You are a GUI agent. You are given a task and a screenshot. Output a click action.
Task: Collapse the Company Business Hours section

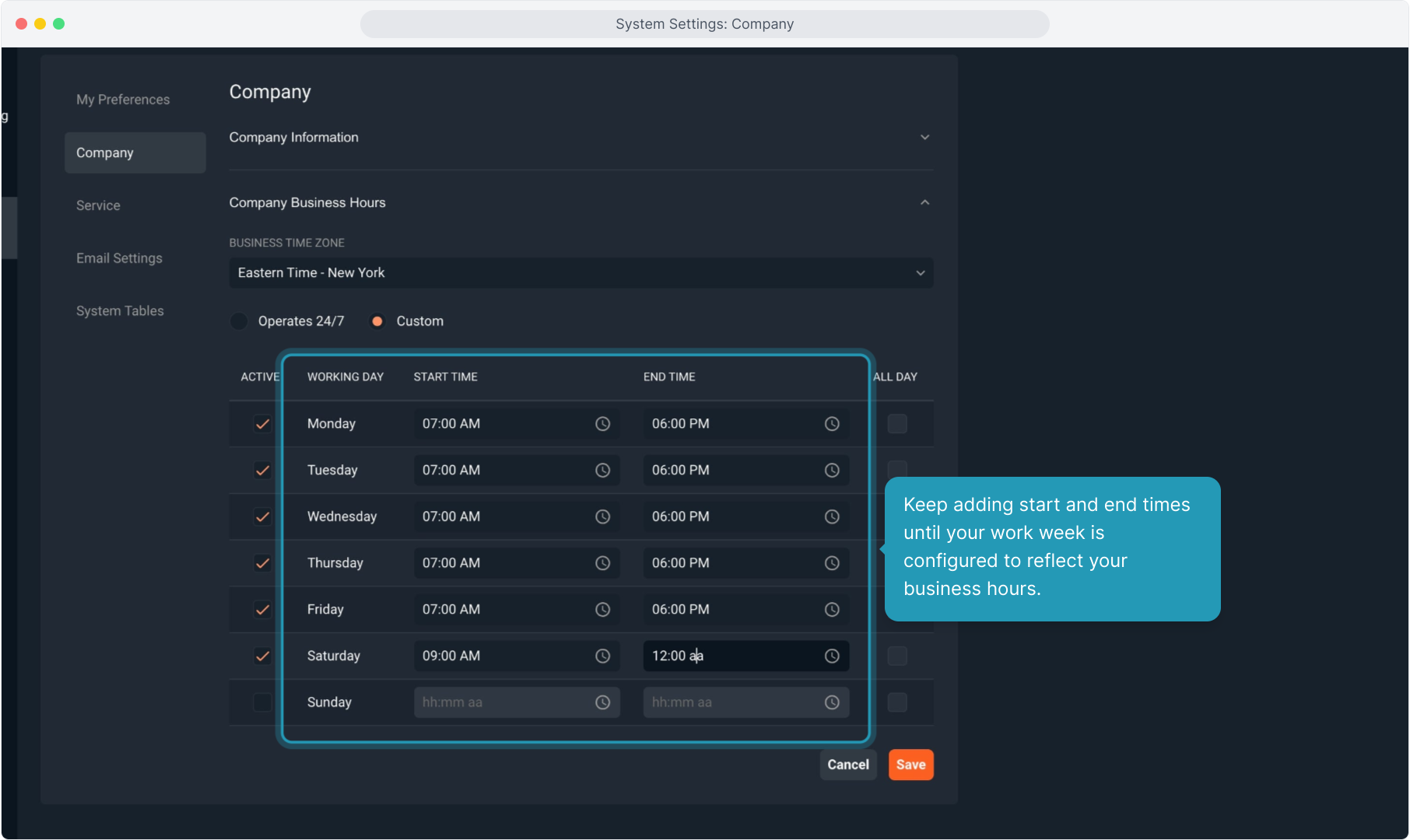[924, 203]
